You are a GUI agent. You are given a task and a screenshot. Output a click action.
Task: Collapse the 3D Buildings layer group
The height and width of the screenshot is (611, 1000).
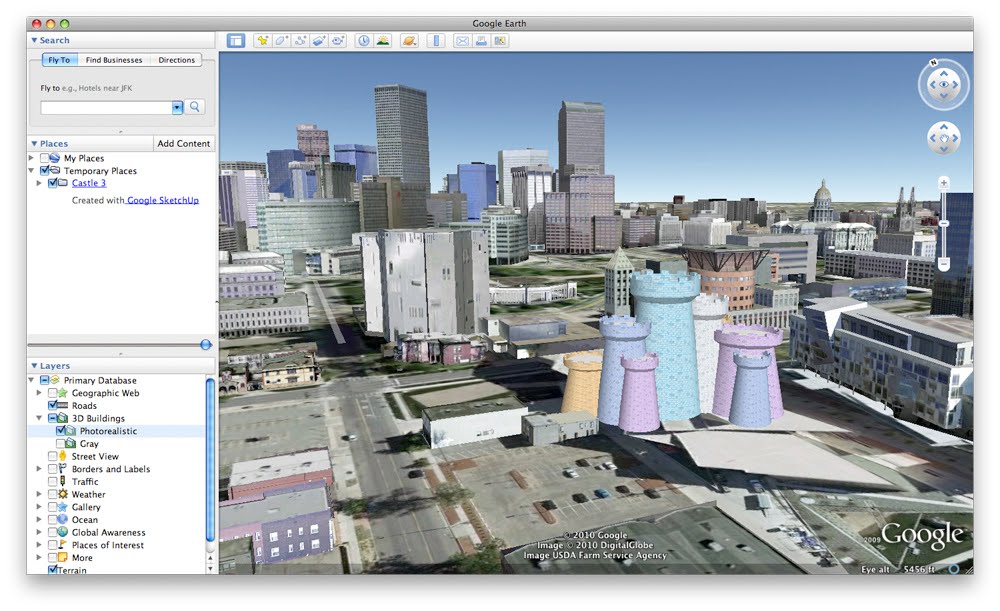click(39, 418)
